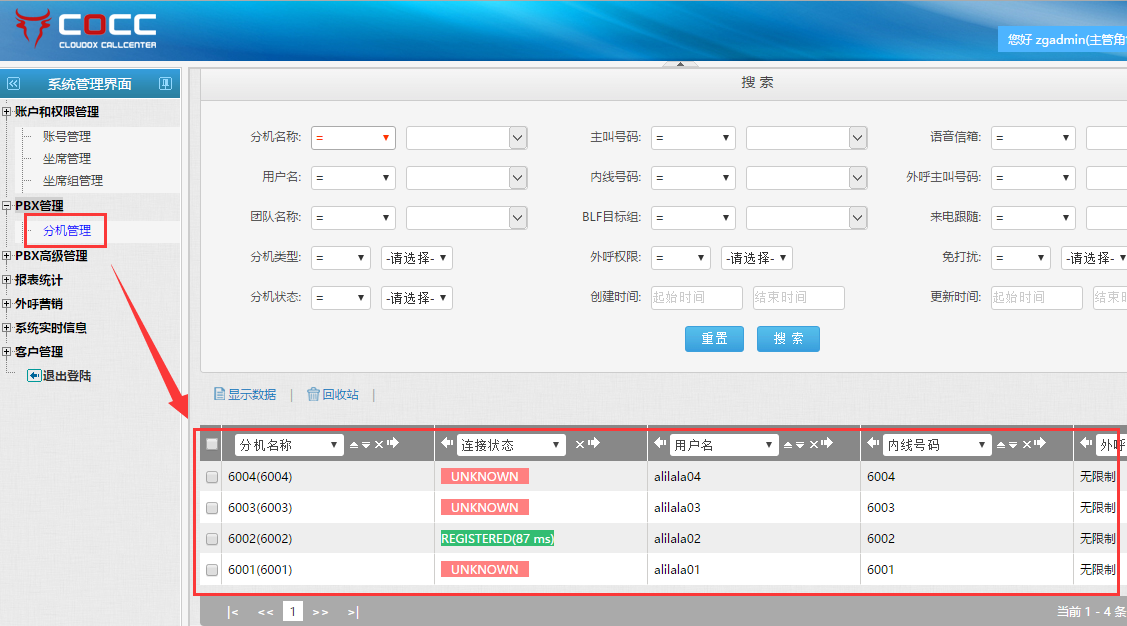Expand the PBX高级管理 tree node
The width and height of the screenshot is (1127, 626).
click(7, 256)
